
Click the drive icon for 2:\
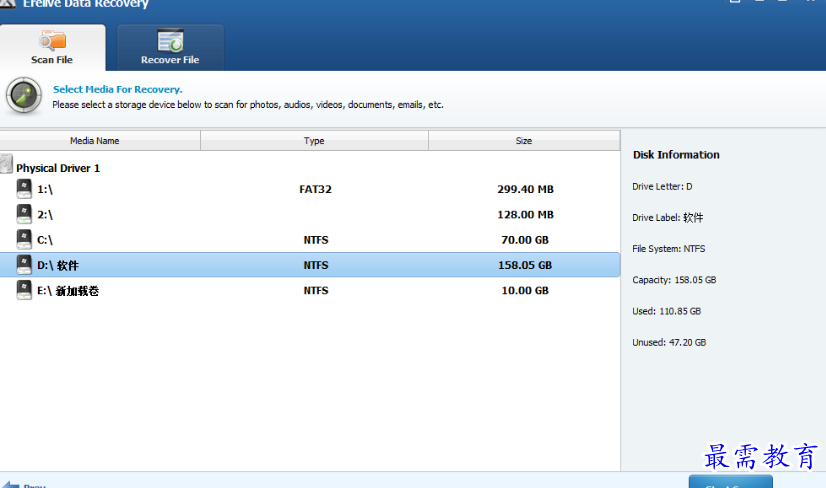[24, 214]
